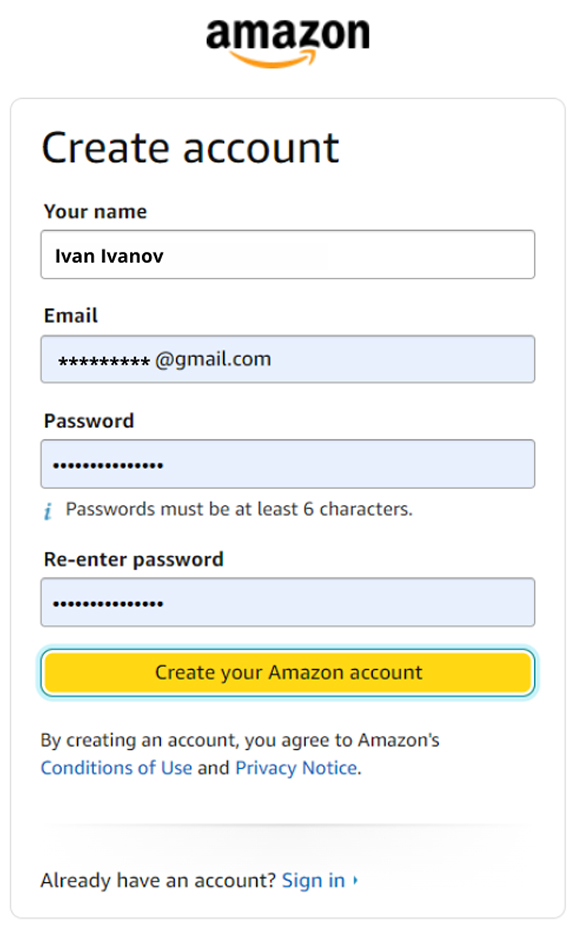Open the Privacy Notice link
The width and height of the screenshot is (576, 928).
[297, 768]
